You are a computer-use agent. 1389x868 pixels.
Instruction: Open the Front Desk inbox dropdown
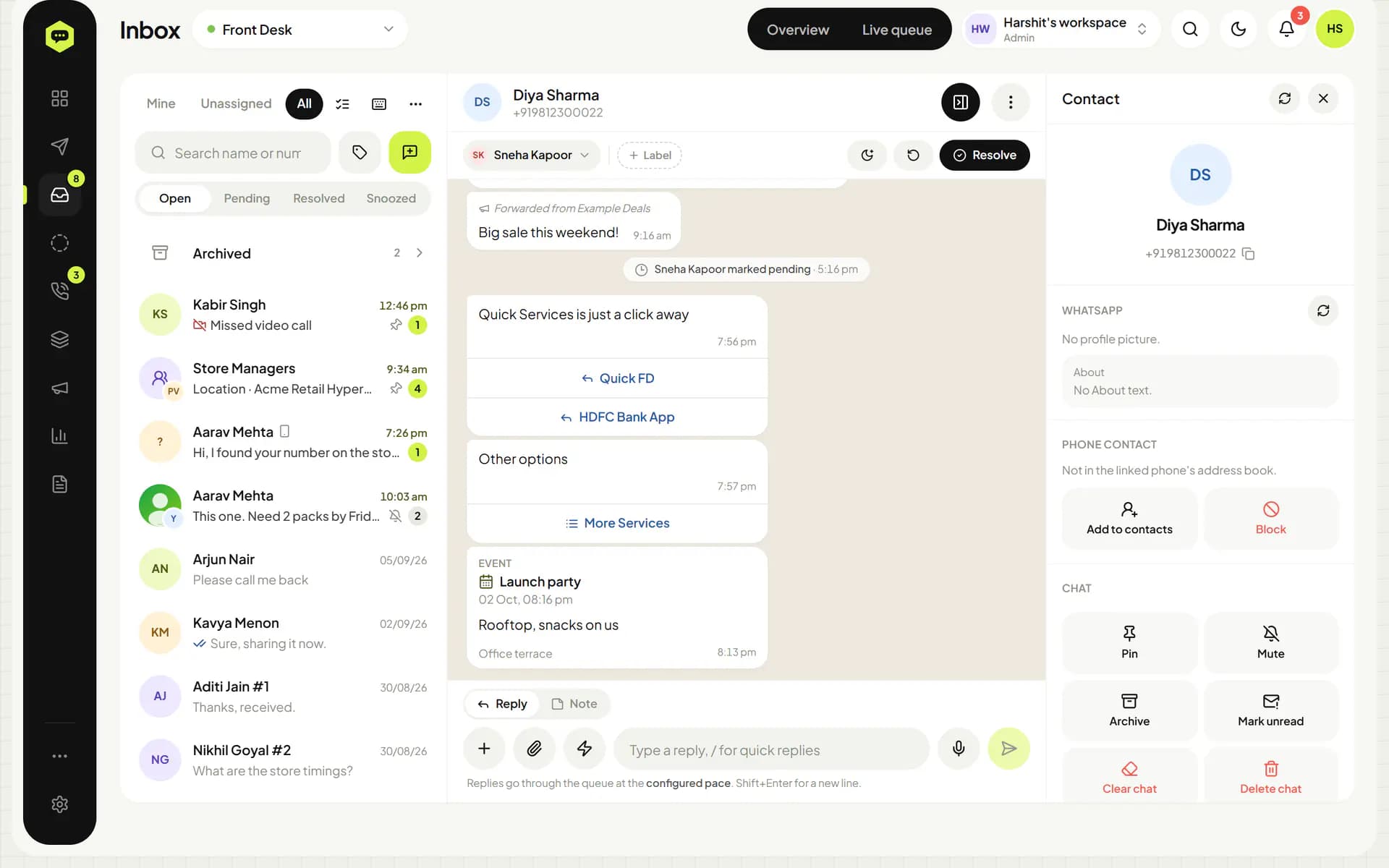coord(300,30)
